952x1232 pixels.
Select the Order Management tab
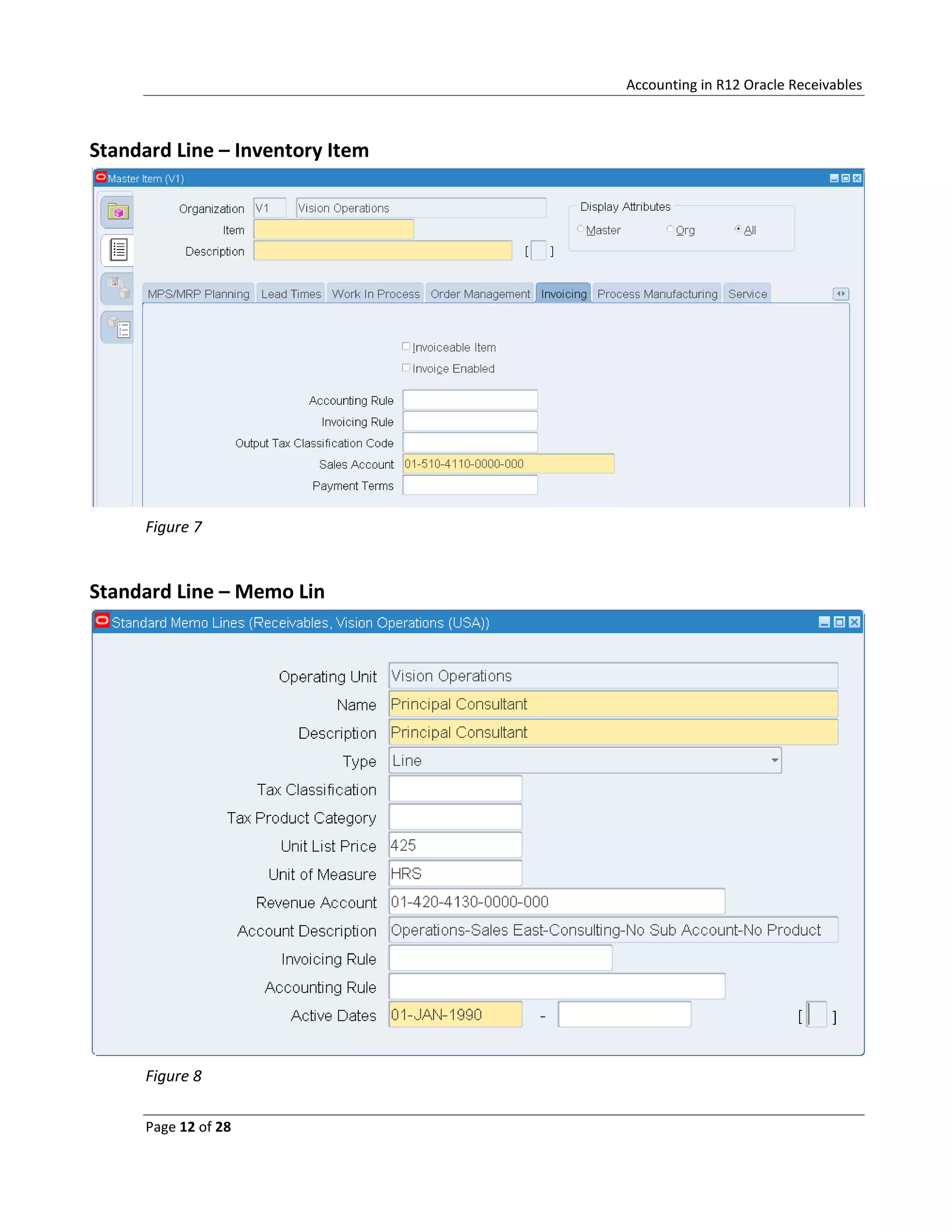(480, 293)
